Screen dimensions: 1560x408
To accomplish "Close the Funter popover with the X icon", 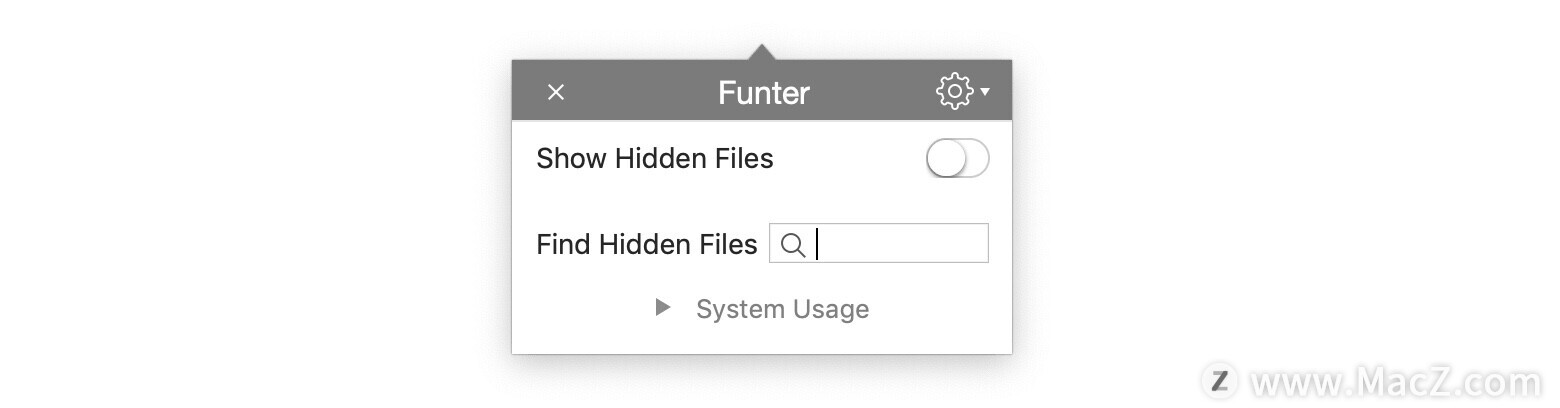I will (556, 92).
